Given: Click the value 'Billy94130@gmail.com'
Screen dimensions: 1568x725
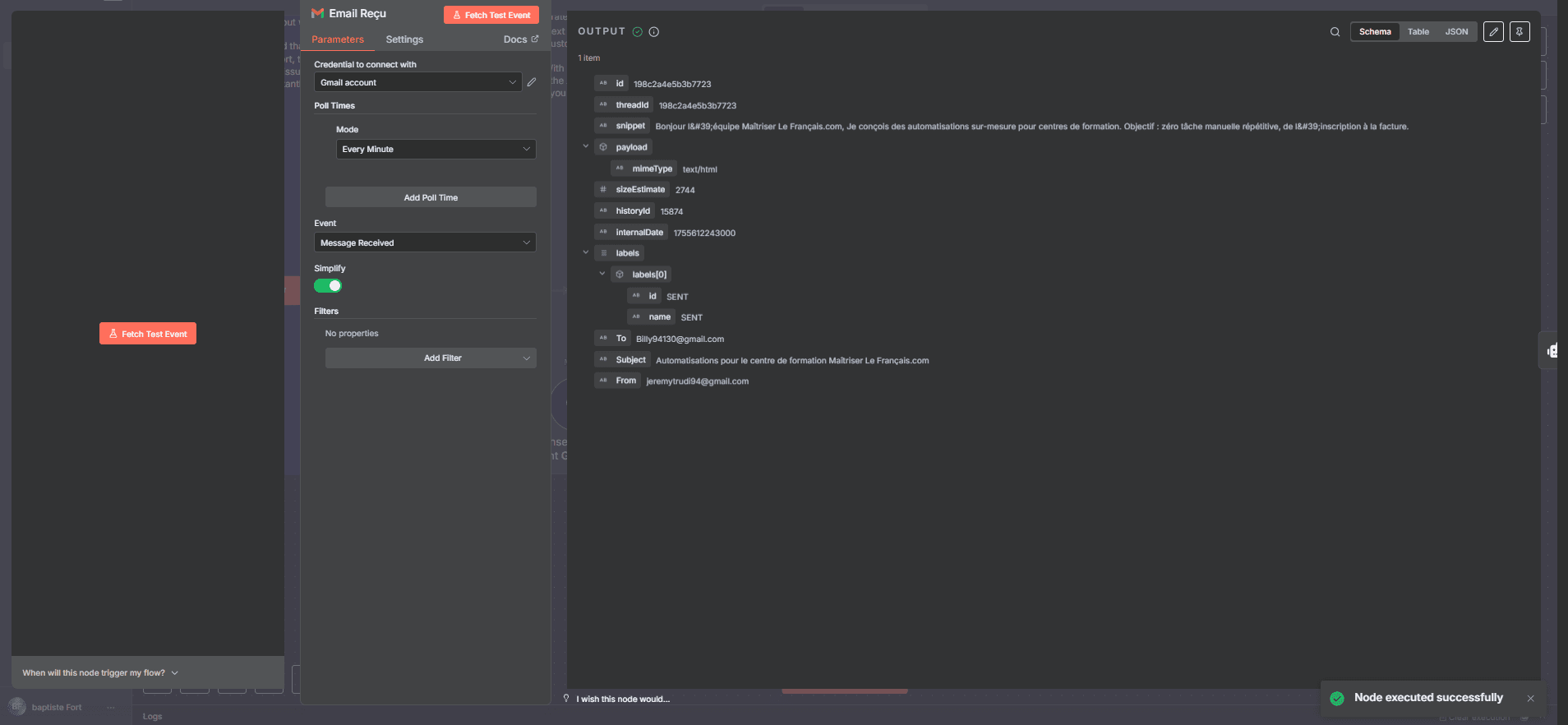Looking at the screenshot, I should pyautogui.click(x=680, y=339).
